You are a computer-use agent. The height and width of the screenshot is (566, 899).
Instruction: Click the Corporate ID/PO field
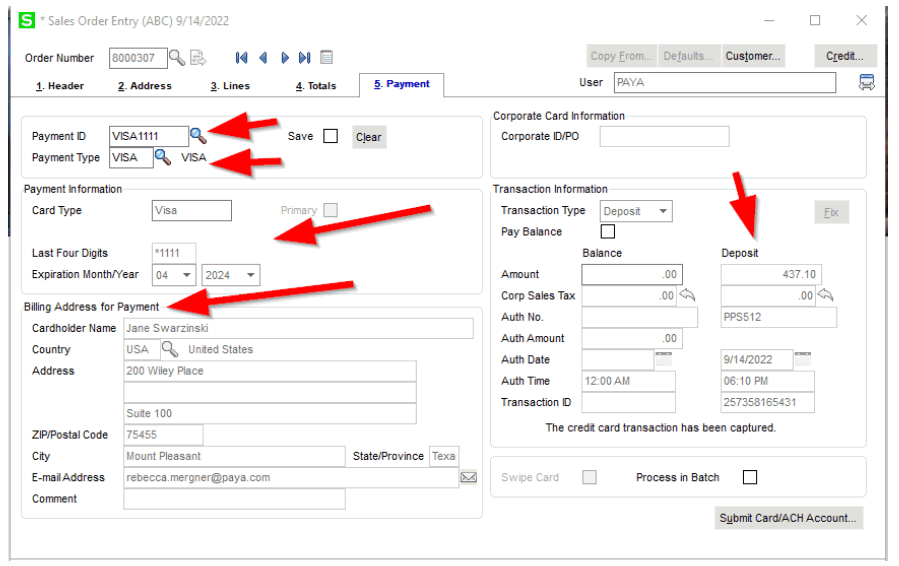pyautogui.click(x=665, y=136)
